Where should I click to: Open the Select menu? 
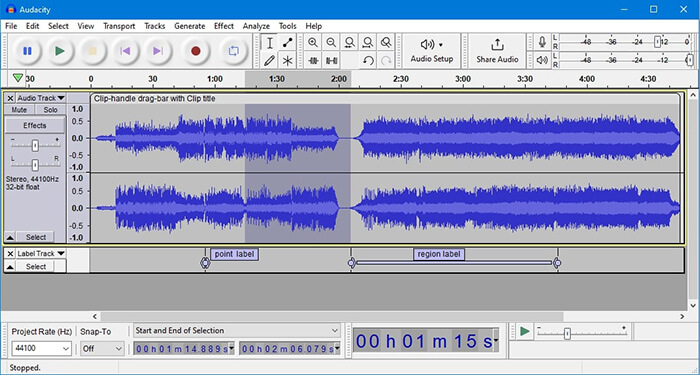(58, 26)
